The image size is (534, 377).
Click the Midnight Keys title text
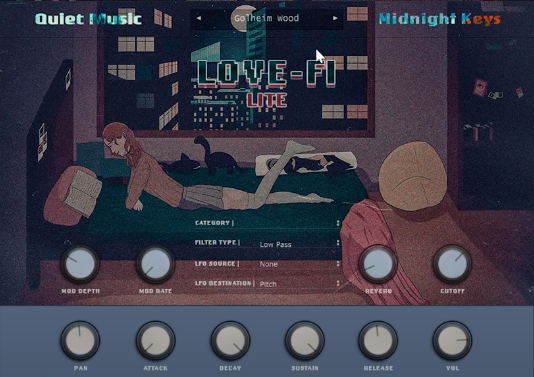(440, 19)
